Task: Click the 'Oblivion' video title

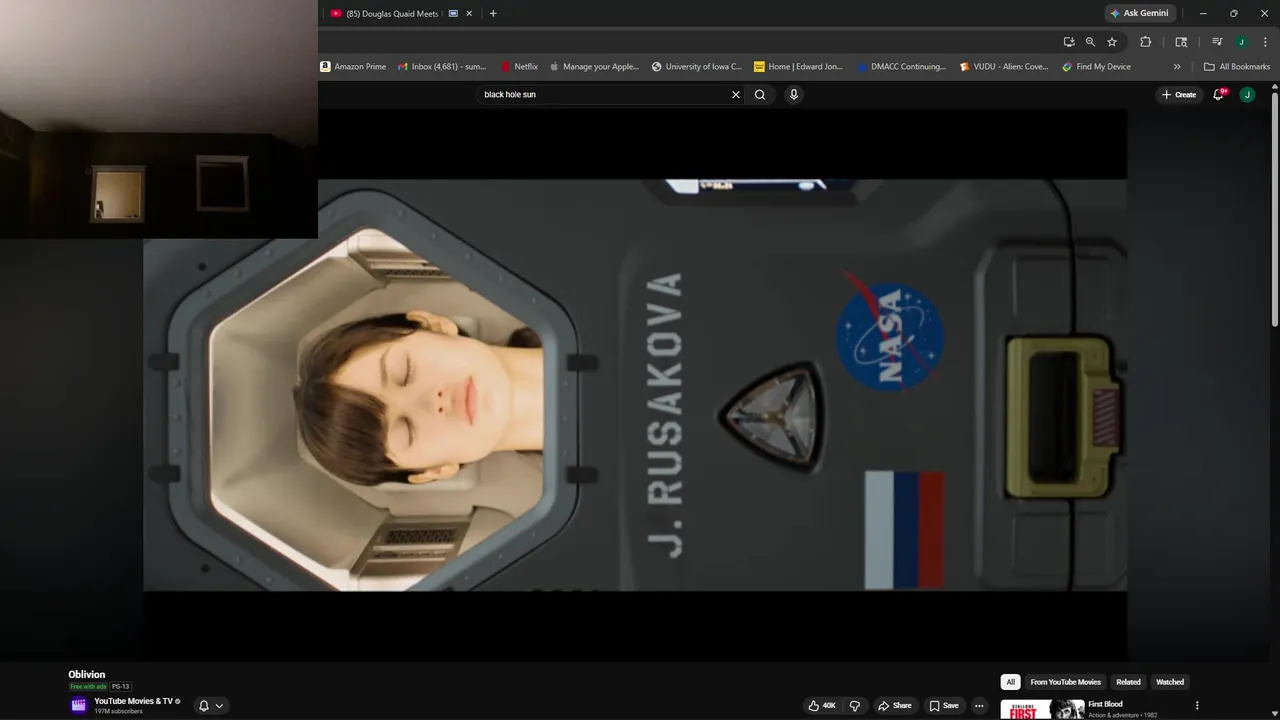Action: (x=86, y=675)
